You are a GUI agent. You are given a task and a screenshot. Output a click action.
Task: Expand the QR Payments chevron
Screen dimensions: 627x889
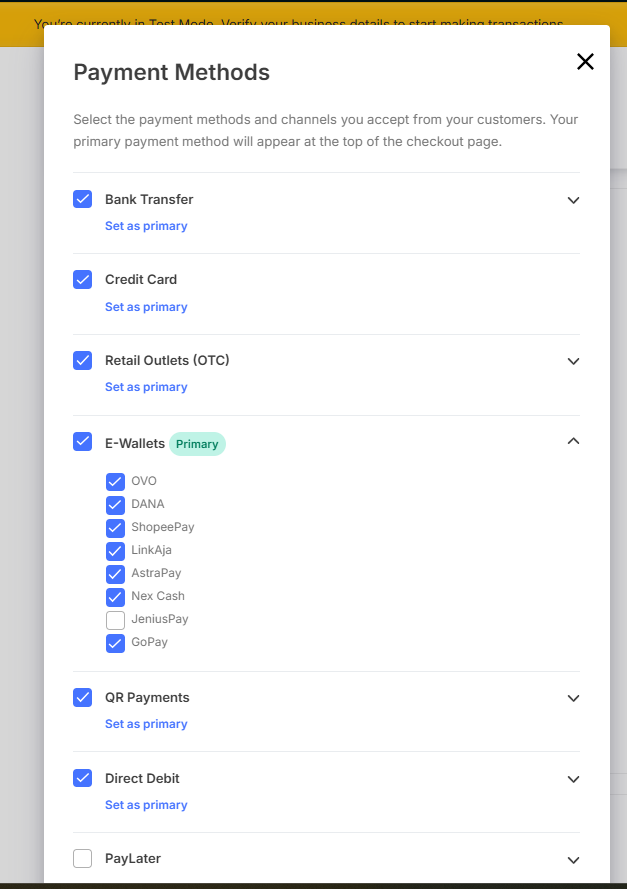(x=573, y=698)
